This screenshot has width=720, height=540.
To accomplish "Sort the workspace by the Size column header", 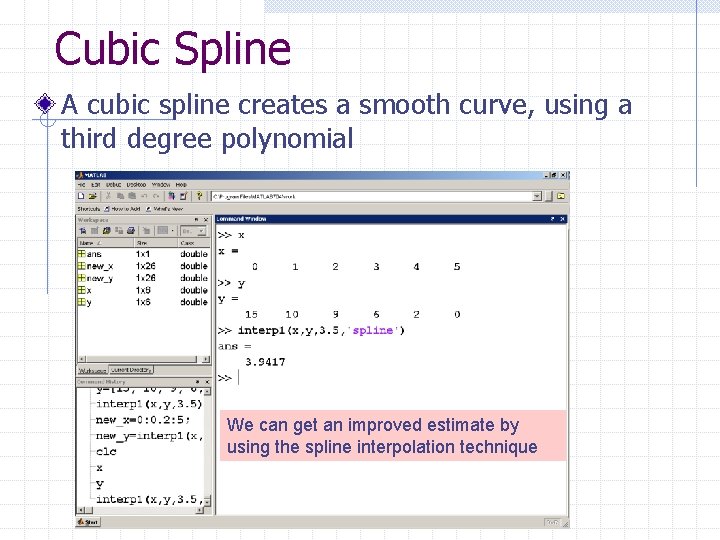I will (x=155, y=242).
